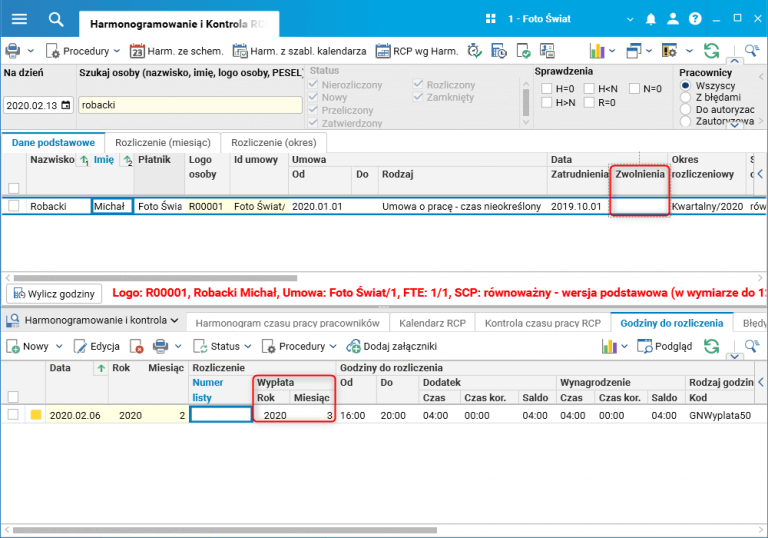Expand the lower Procedury dropdown
This screenshot has height=538, width=768.
click(x=333, y=346)
